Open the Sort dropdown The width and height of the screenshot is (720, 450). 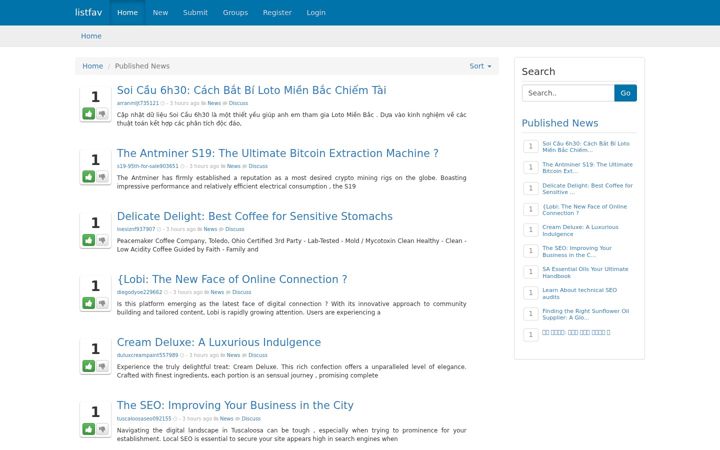pyautogui.click(x=480, y=66)
